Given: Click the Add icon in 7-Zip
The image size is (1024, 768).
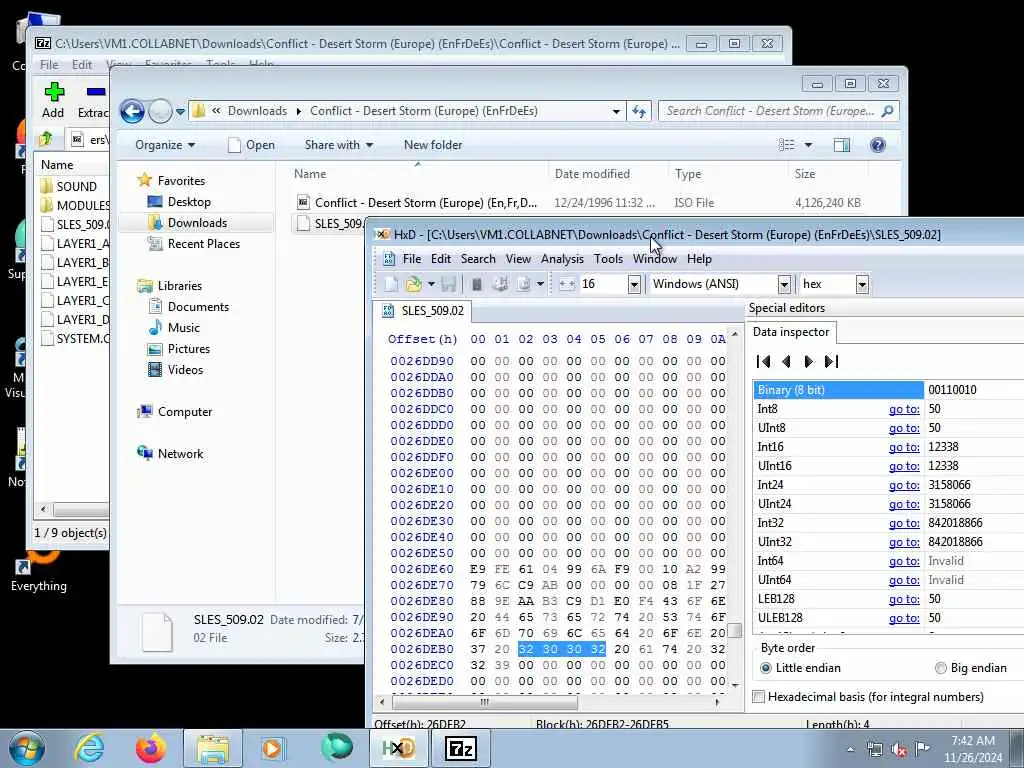Looking at the screenshot, I should click(x=54, y=100).
